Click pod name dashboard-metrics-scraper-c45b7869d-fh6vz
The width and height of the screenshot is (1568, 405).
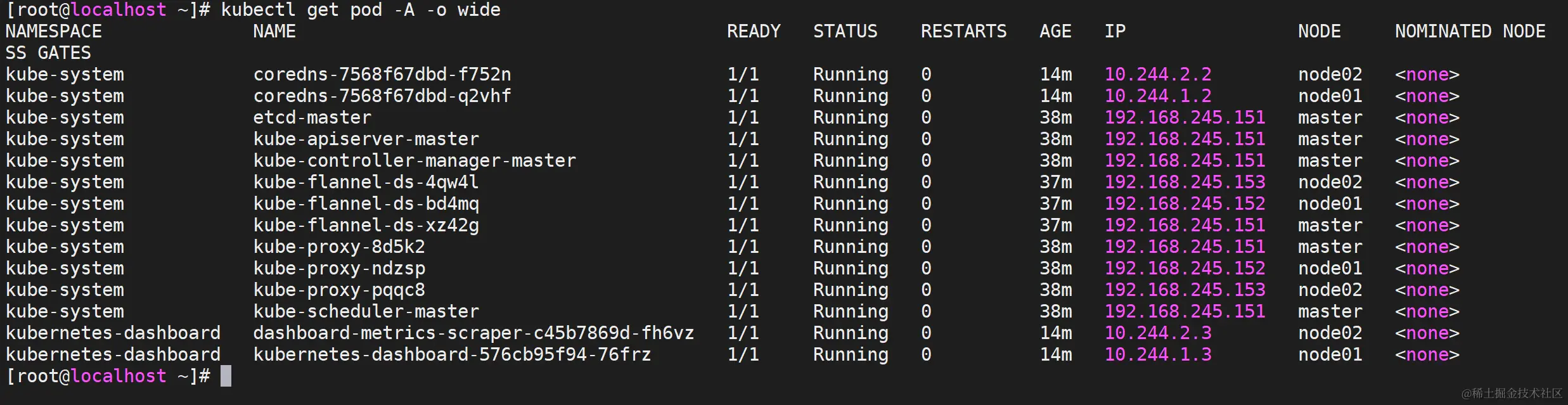tap(473, 333)
